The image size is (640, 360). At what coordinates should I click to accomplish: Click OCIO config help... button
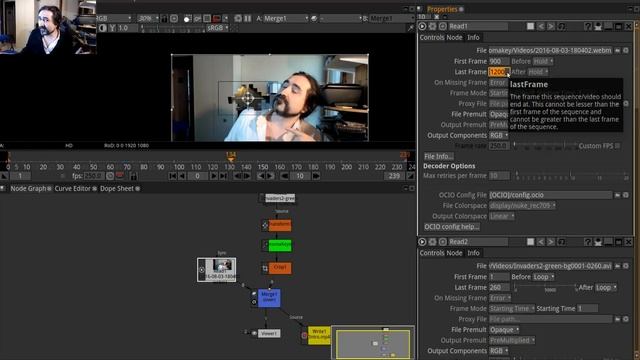(452, 227)
